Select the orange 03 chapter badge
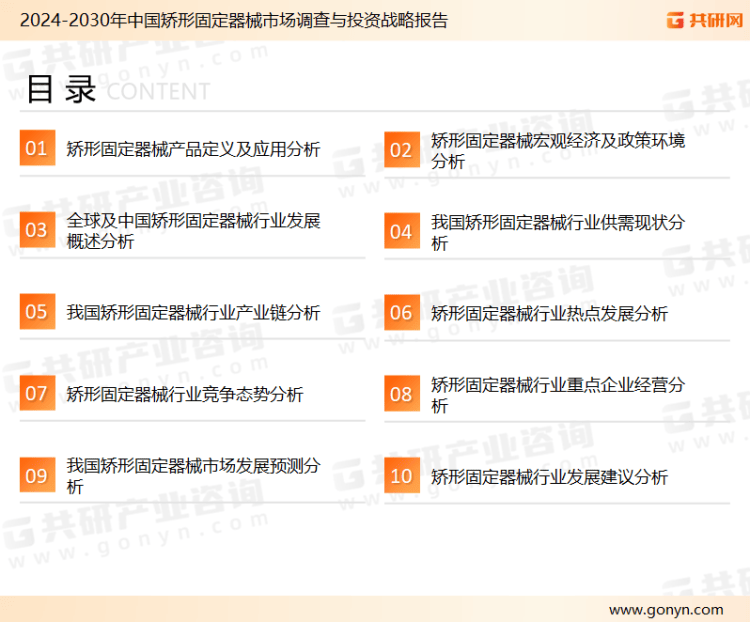 [x=37, y=231]
